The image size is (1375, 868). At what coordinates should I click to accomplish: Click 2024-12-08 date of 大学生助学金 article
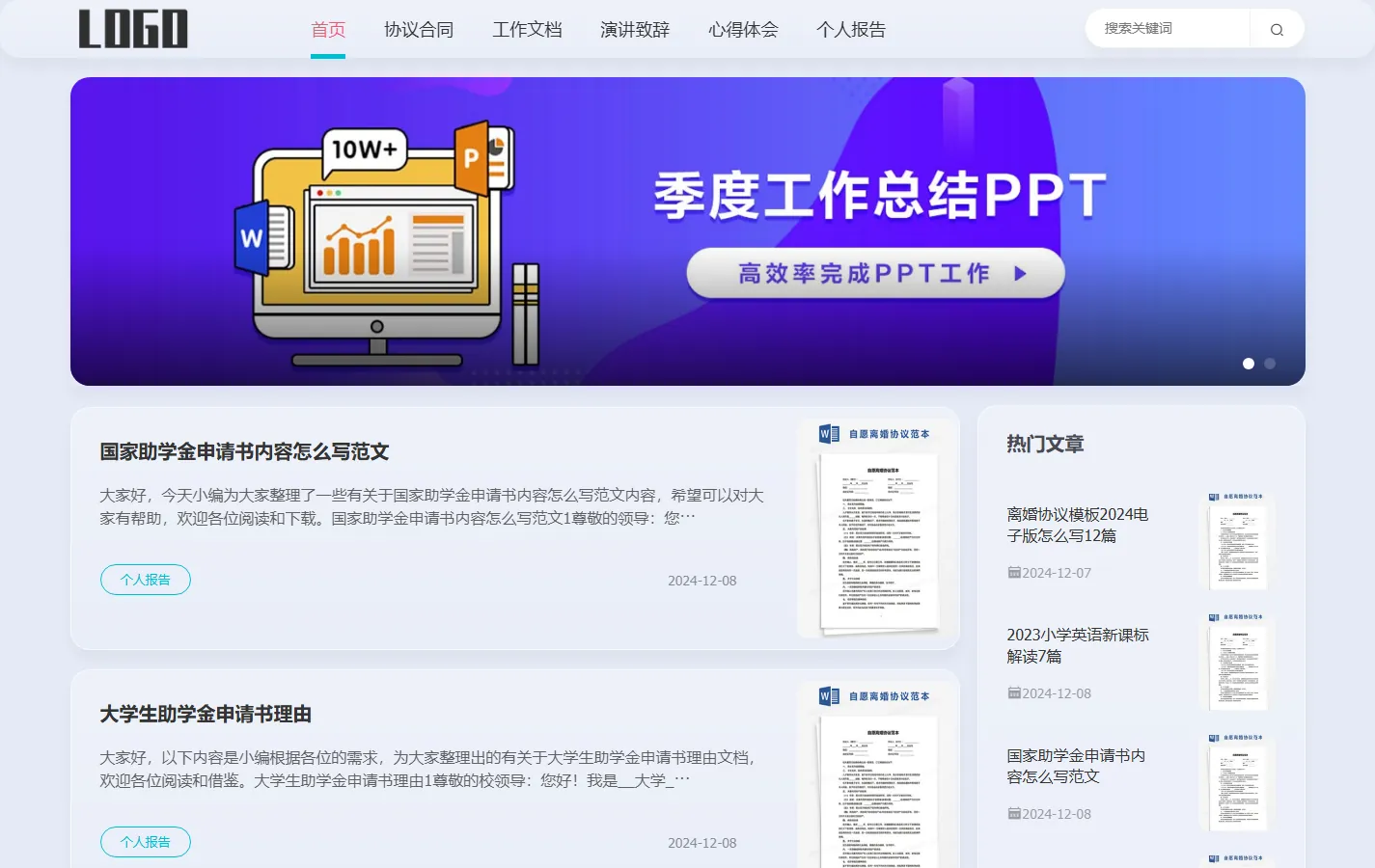[x=701, y=843]
